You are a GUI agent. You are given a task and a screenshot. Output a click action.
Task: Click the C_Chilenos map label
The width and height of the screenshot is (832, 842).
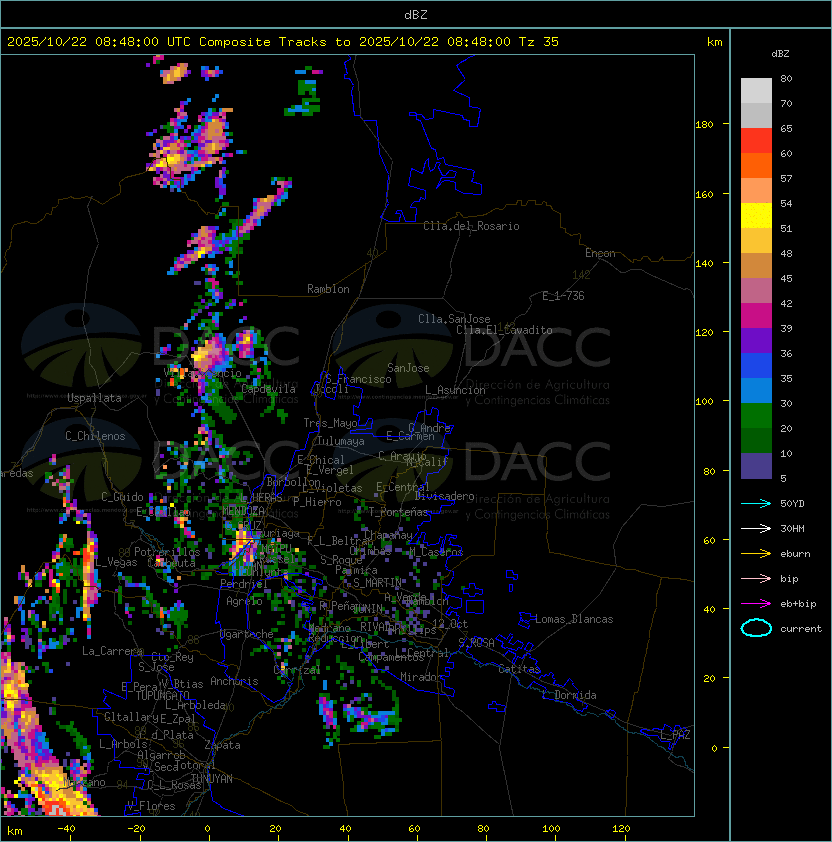[x=95, y=436]
